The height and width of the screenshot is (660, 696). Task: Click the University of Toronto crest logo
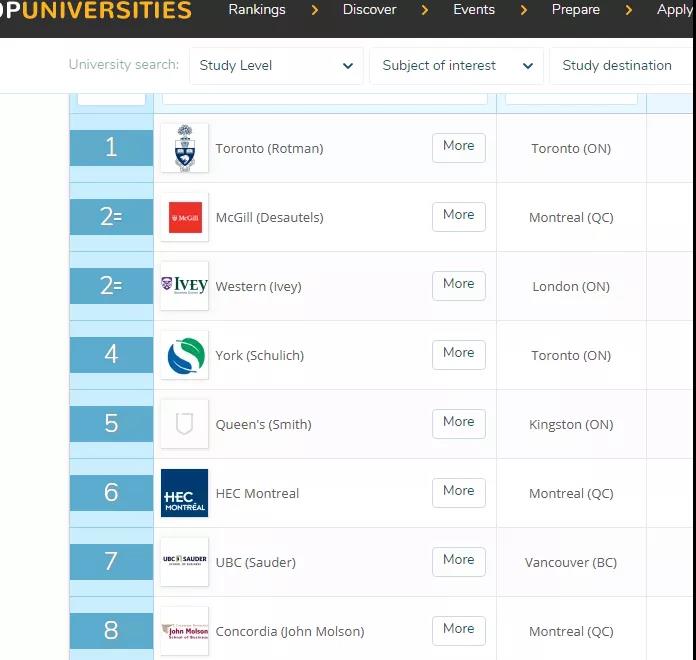[184, 148]
